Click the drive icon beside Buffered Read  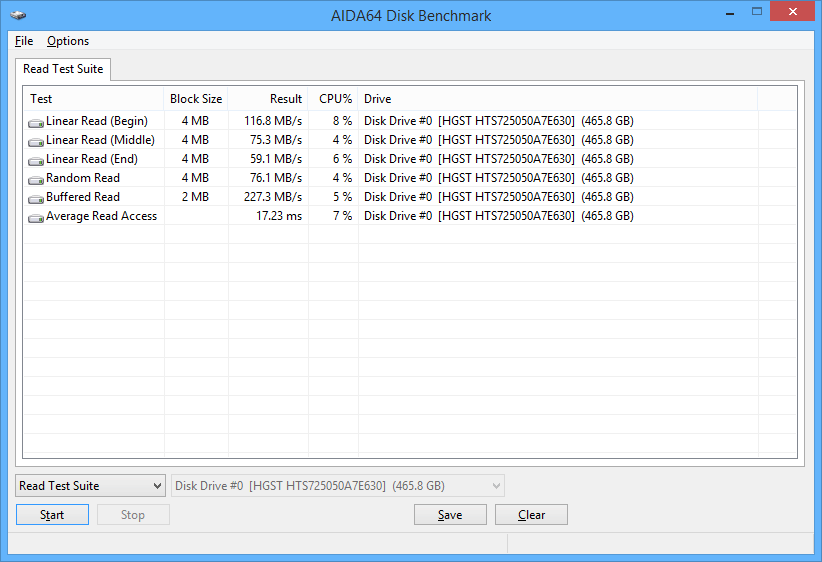tap(36, 199)
